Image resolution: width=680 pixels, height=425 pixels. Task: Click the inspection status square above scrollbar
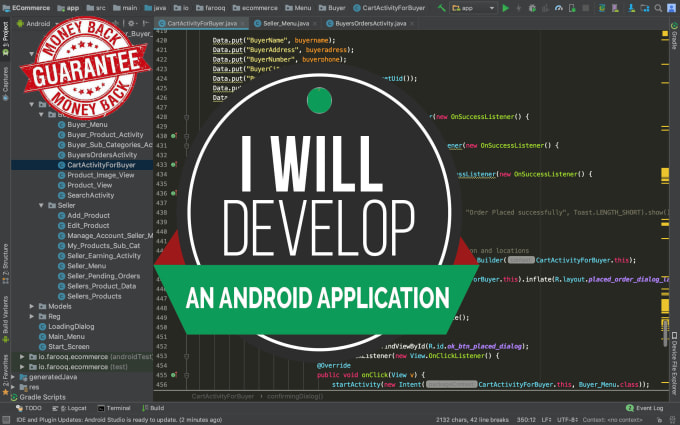pyautogui.click(x=665, y=33)
